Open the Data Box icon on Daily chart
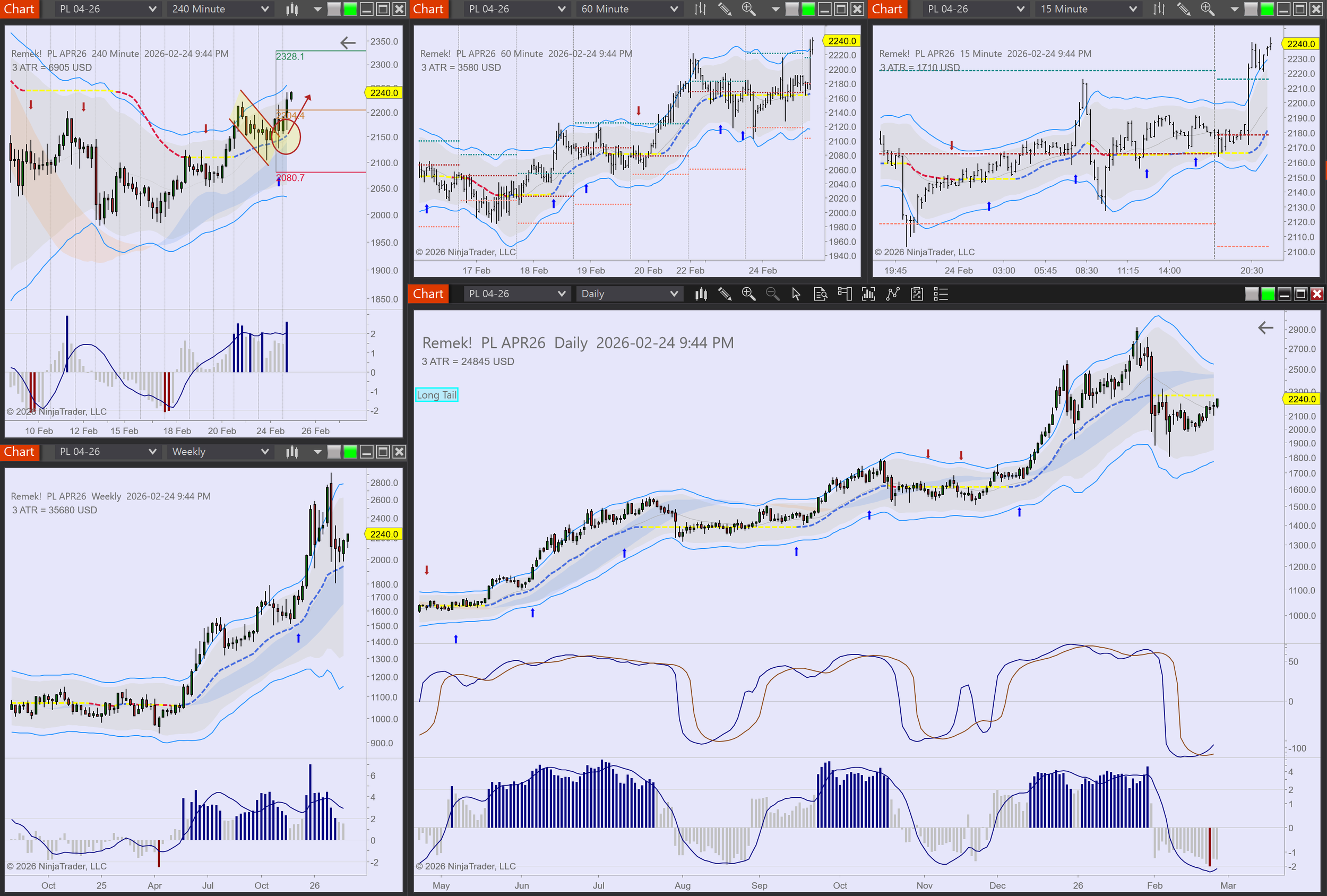This screenshot has width=1327, height=896. click(821, 294)
